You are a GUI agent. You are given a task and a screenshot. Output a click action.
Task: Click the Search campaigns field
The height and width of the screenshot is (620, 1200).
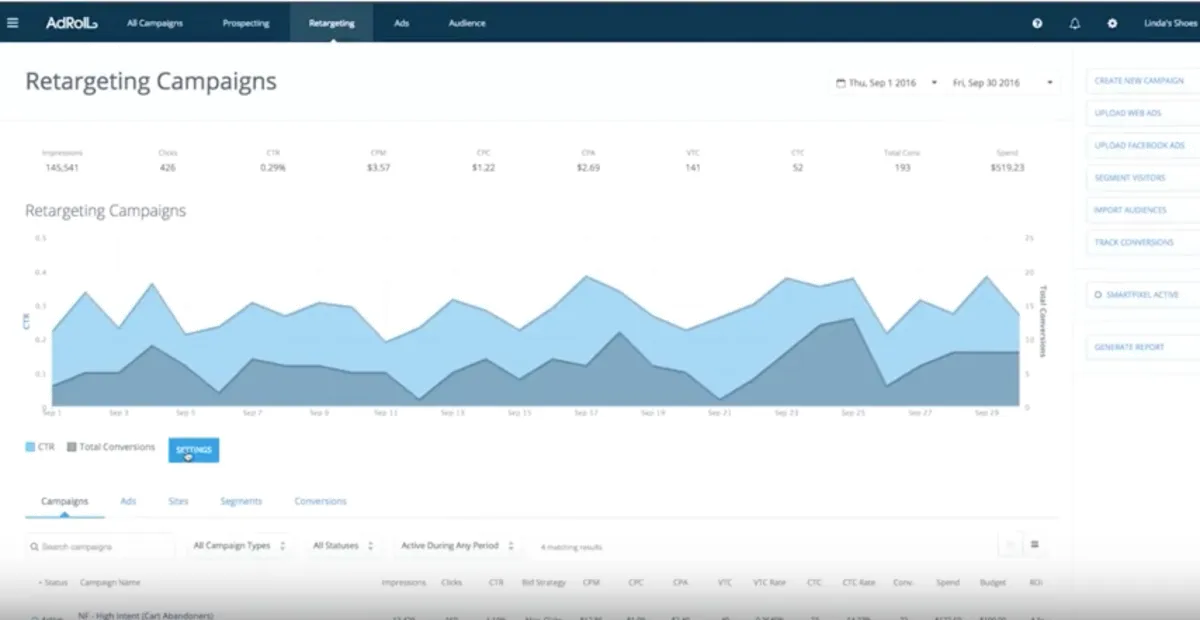(100, 546)
